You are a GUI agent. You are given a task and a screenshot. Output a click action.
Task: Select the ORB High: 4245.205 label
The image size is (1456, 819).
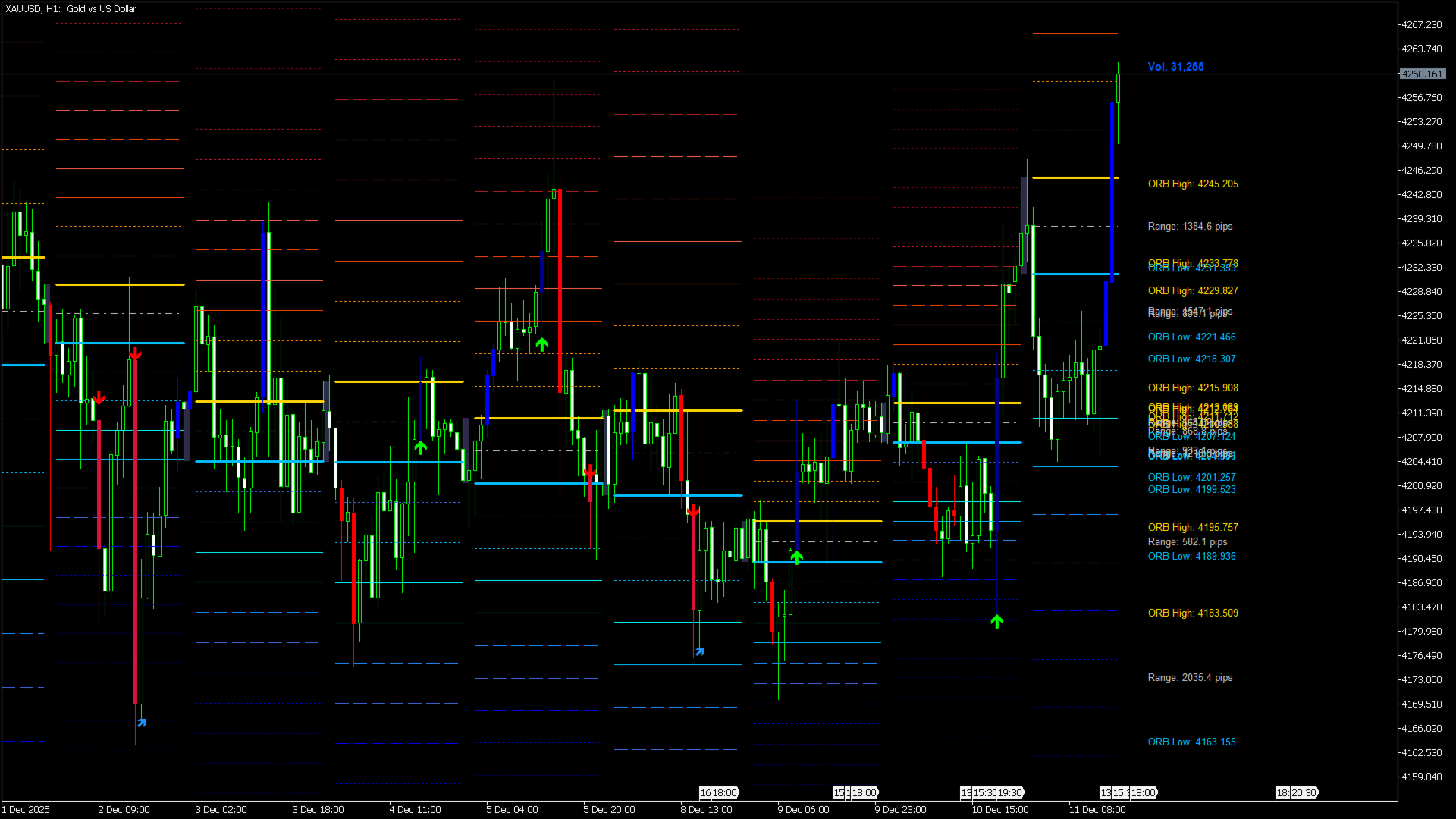[x=1192, y=184]
